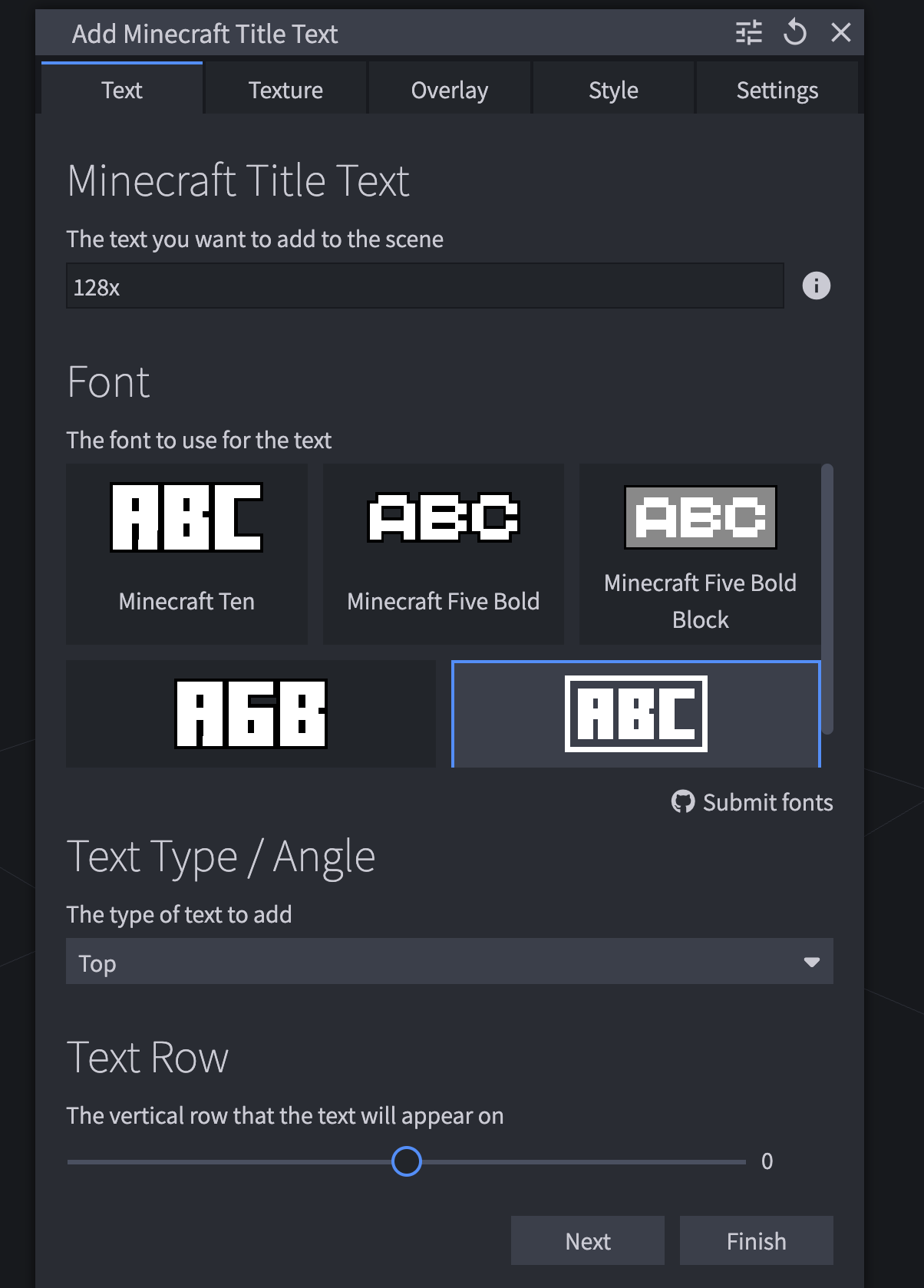Click the reset values icon
The width and height of the screenshot is (924, 1288).
click(795, 33)
